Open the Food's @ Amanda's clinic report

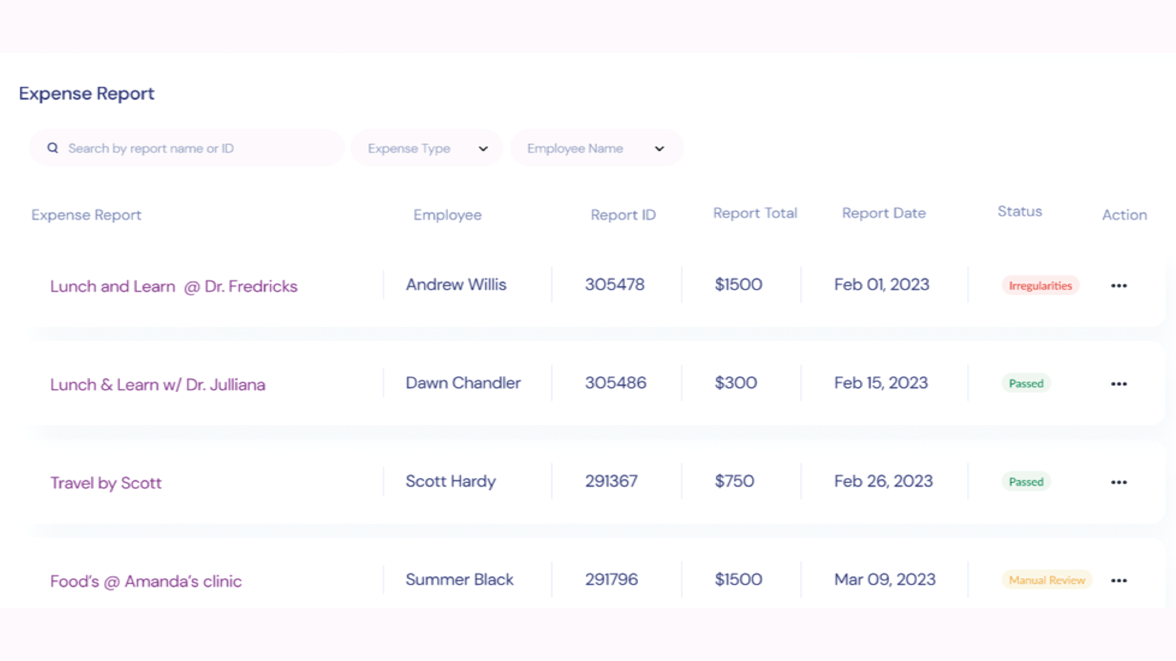click(x=144, y=579)
